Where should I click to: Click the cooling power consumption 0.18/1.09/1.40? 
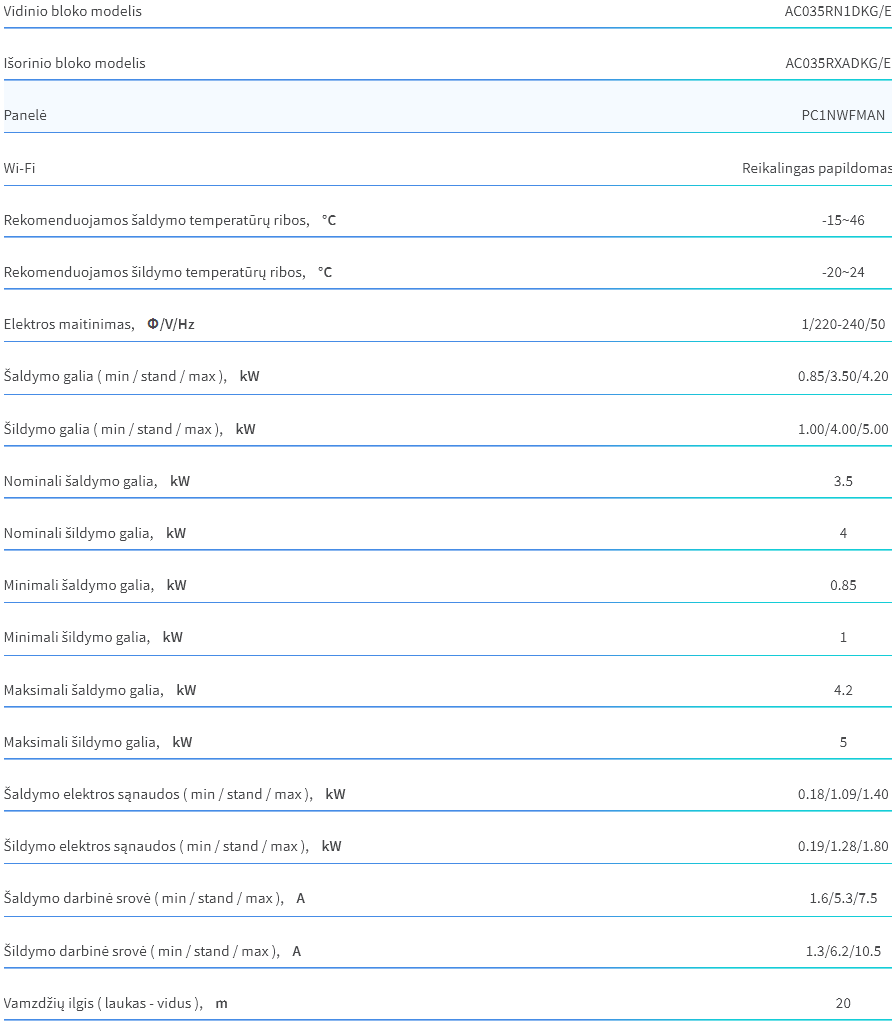(843, 794)
